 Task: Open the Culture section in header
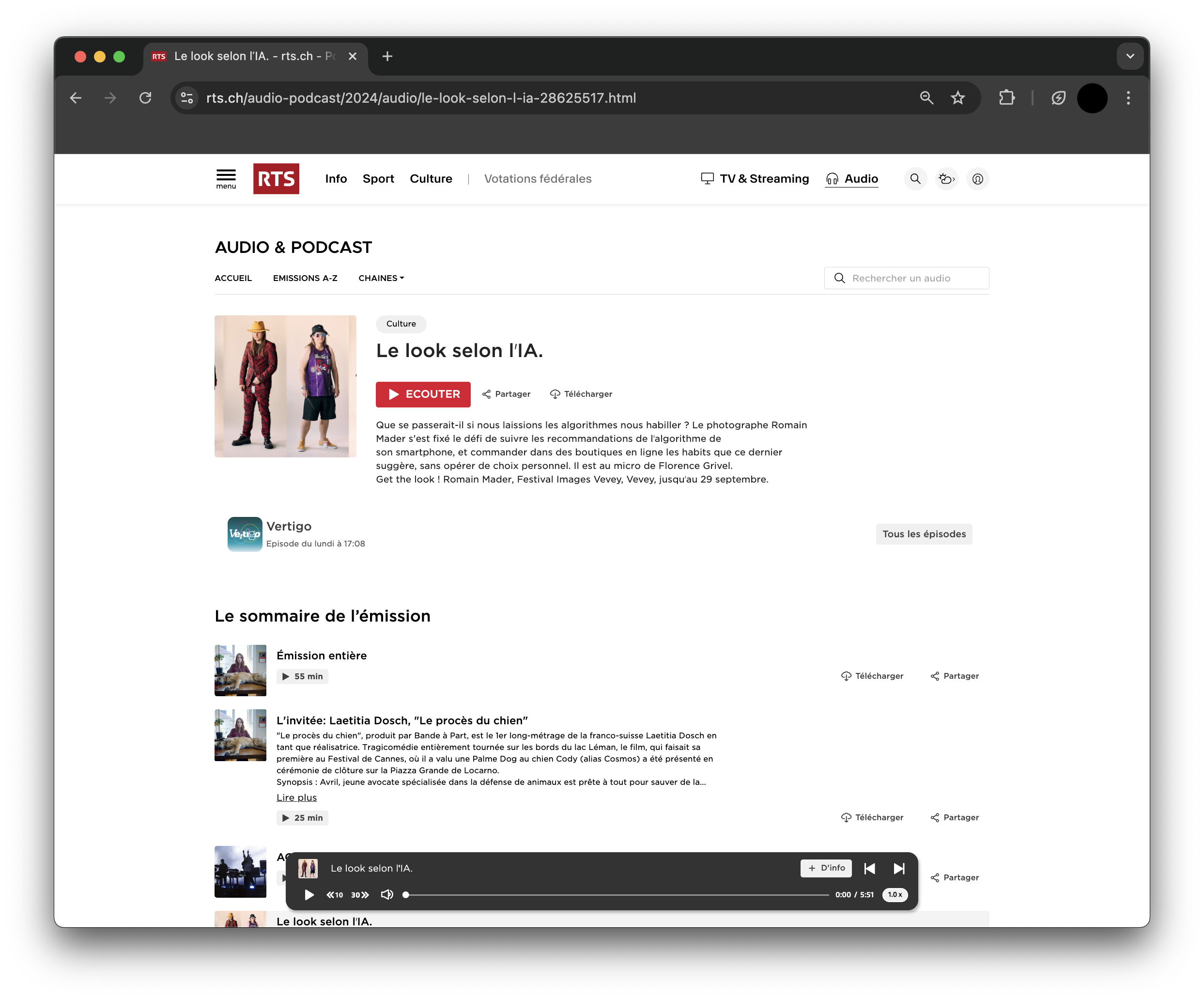pyautogui.click(x=431, y=179)
